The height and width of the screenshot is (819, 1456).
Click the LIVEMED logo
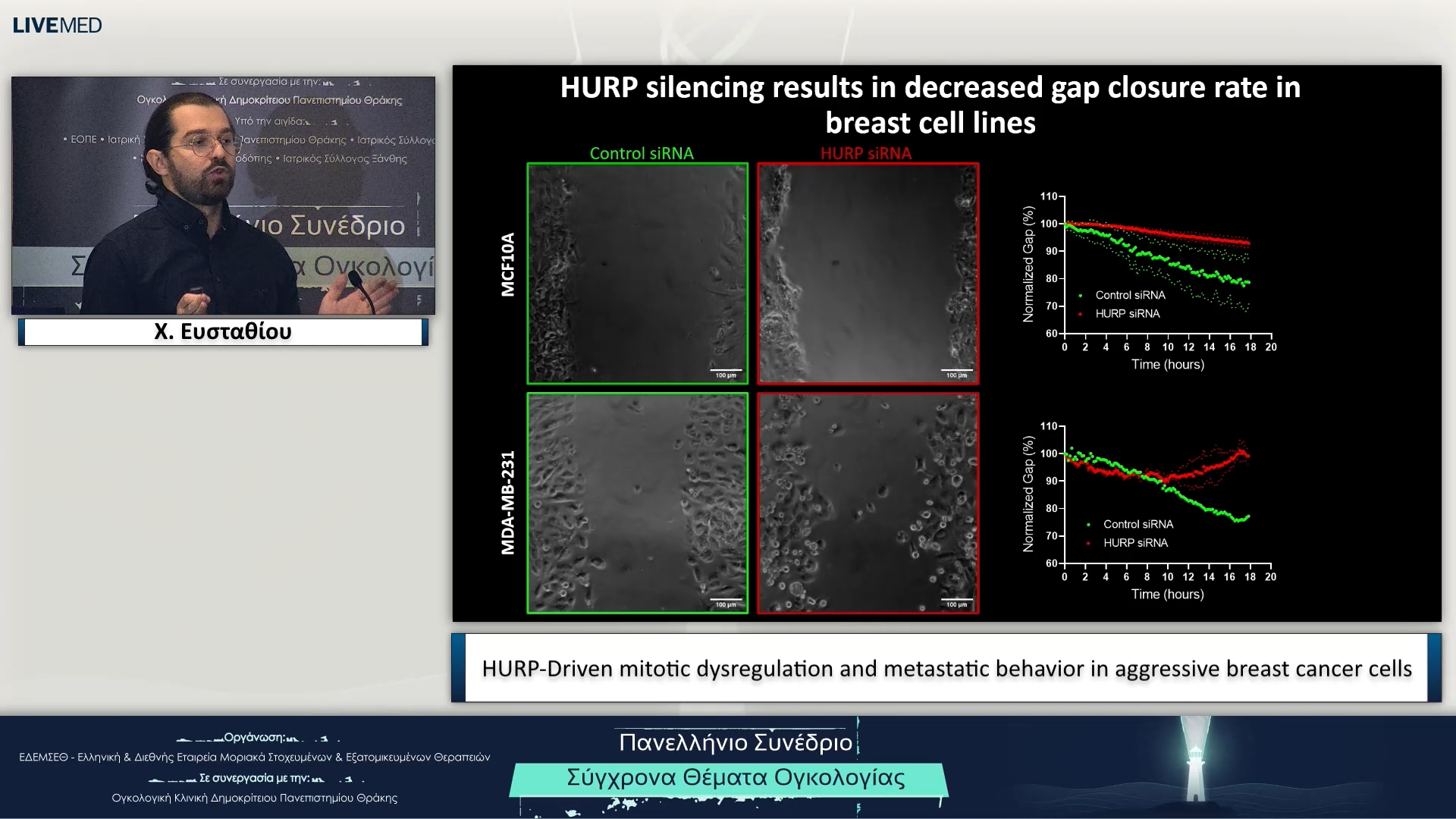tap(57, 25)
